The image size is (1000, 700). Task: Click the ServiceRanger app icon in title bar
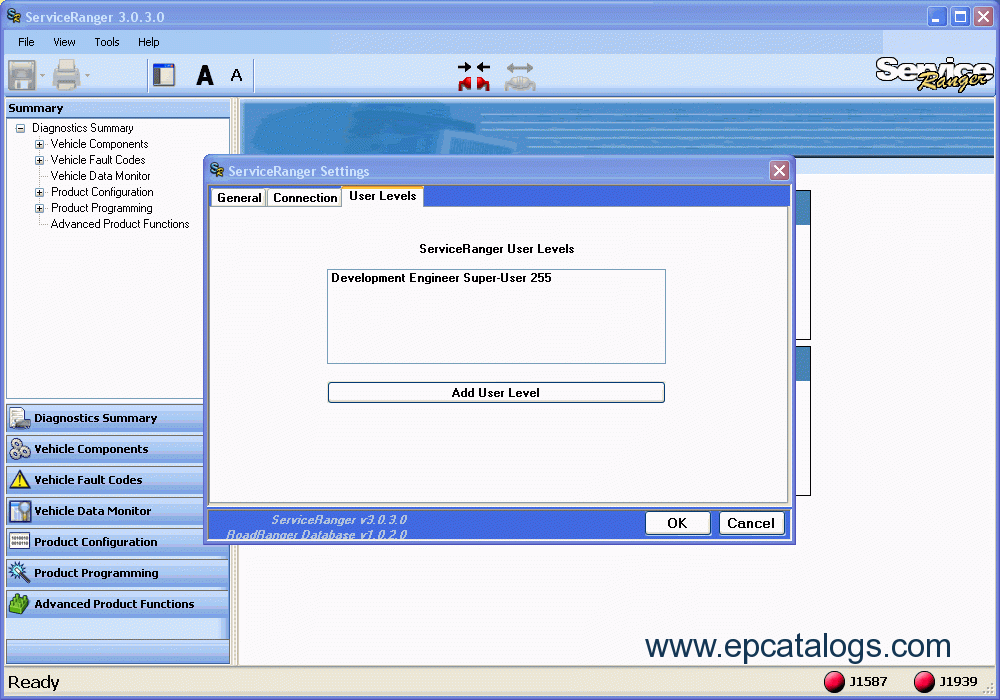[x=13, y=16]
